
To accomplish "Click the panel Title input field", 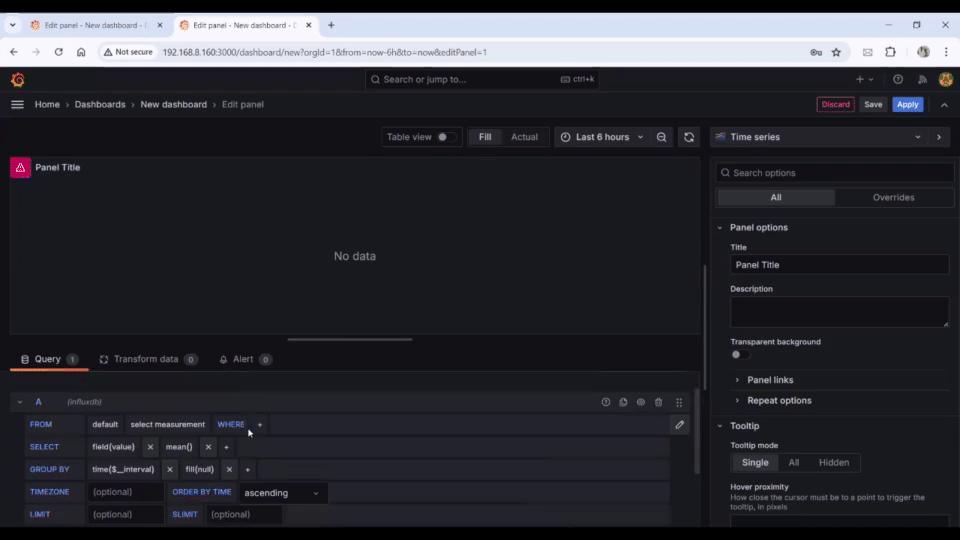I will coord(838,265).
